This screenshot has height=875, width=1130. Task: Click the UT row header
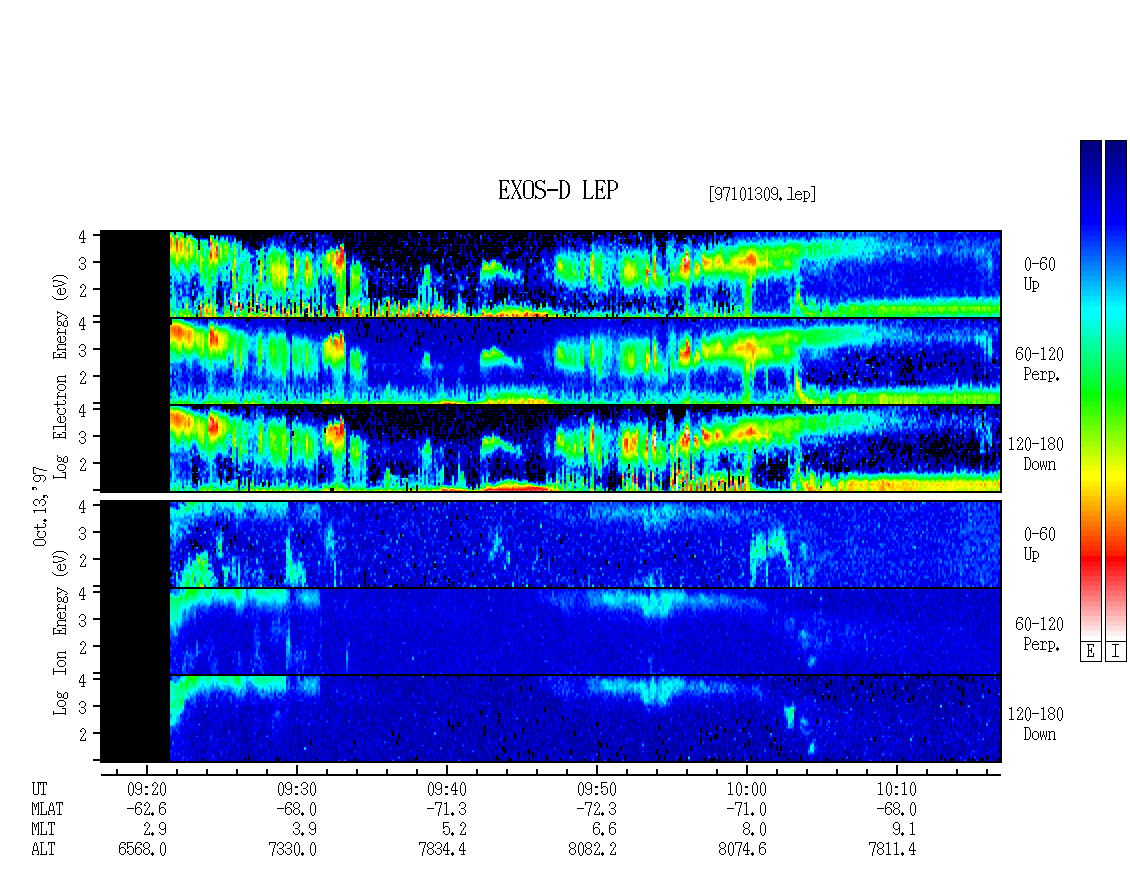pos(39,790)
